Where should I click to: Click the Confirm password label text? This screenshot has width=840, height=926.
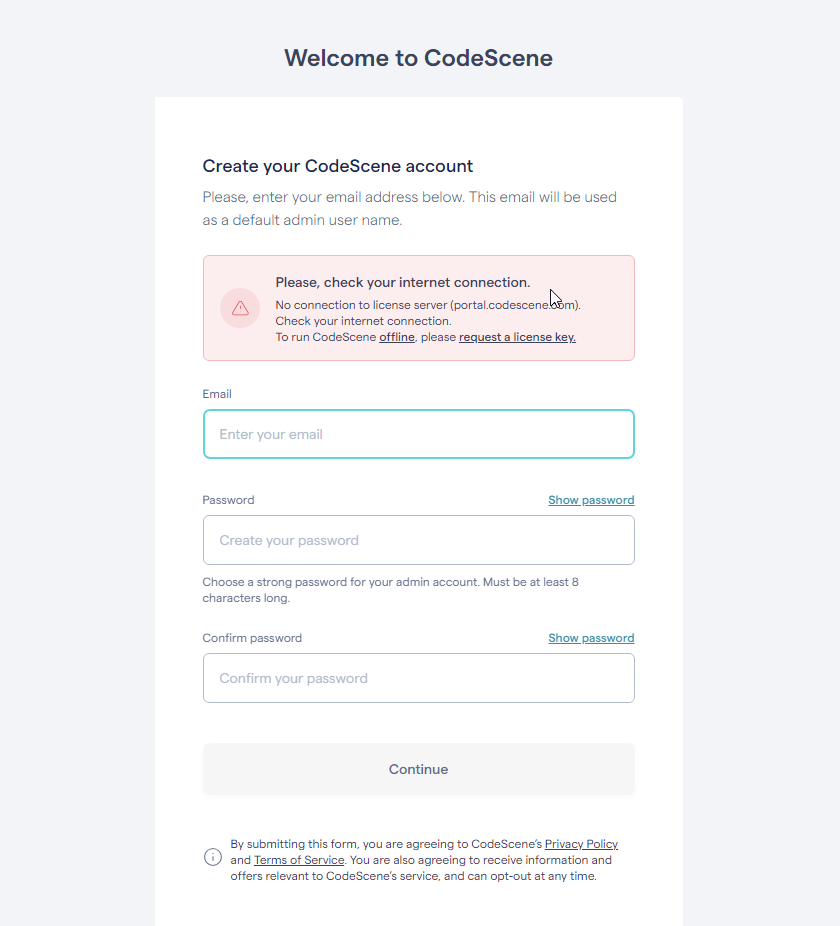point(252,638)
